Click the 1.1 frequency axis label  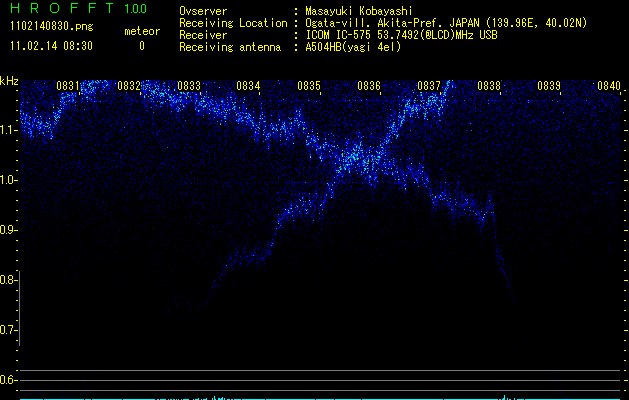click(8, 130)
